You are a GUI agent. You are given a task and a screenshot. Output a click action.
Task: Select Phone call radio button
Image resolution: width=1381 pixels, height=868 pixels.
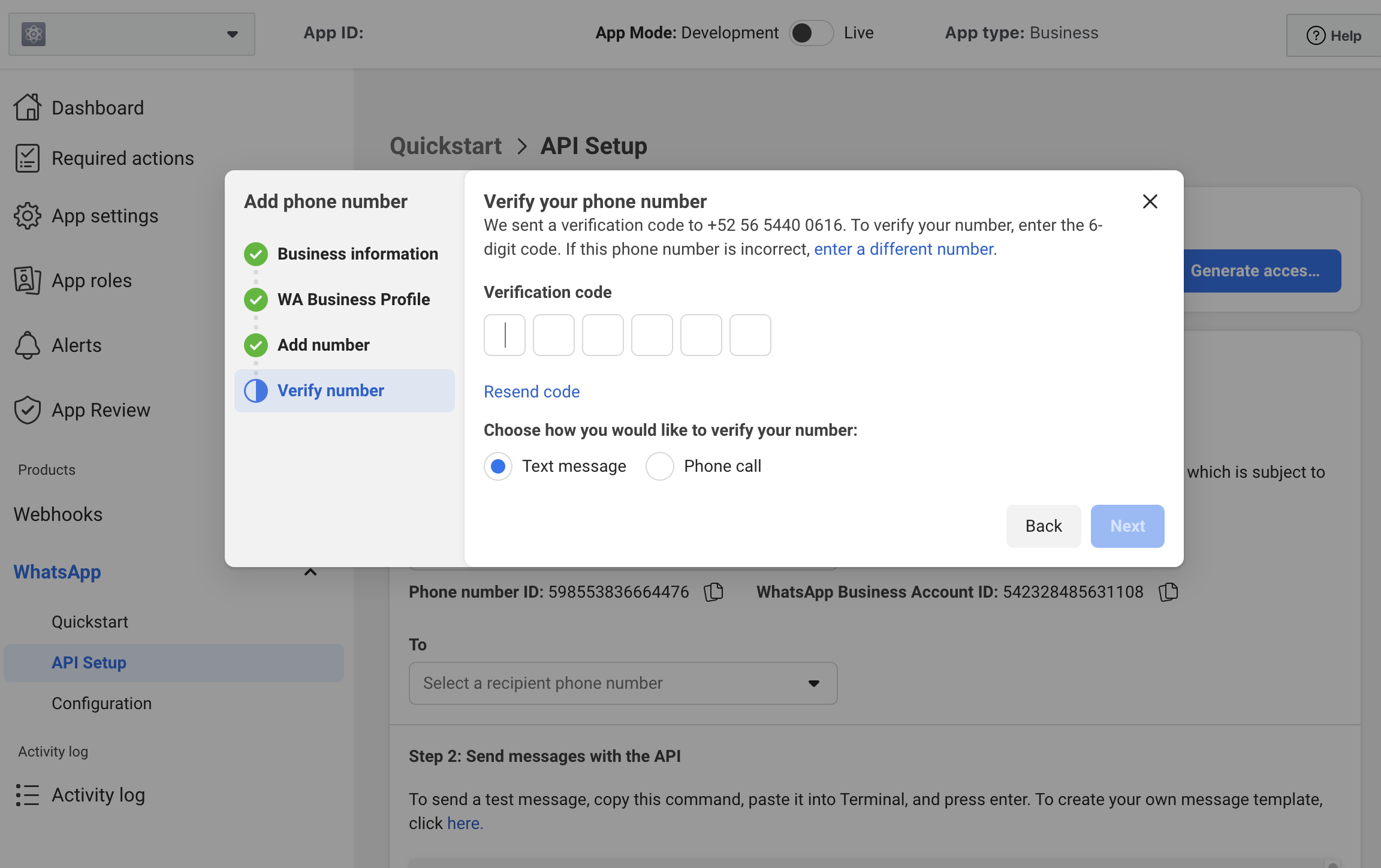[x=660, y=466]
